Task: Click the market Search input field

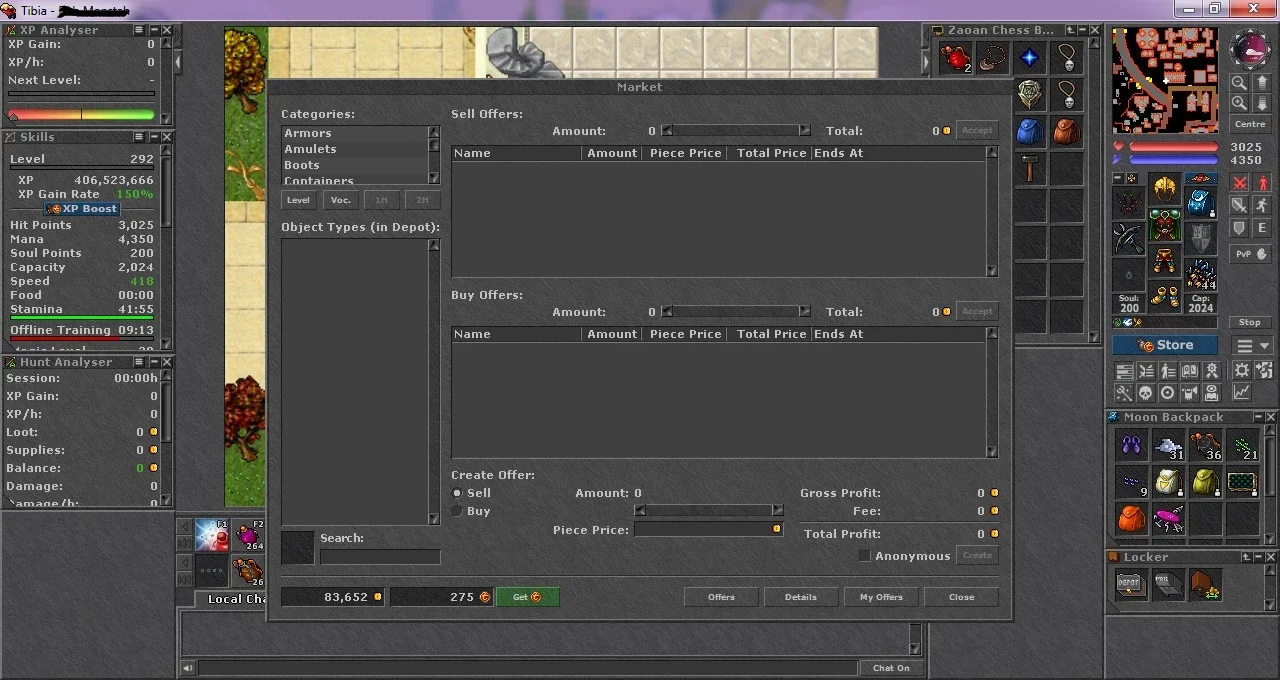Action: click(x=380, y=557)
